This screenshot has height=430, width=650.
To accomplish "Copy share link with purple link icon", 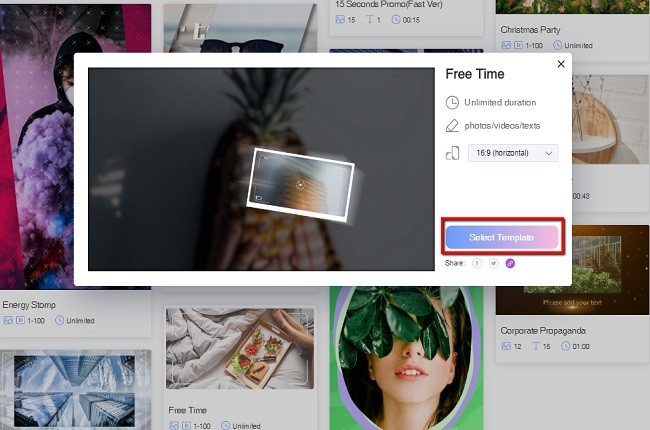I will point(510,263).
